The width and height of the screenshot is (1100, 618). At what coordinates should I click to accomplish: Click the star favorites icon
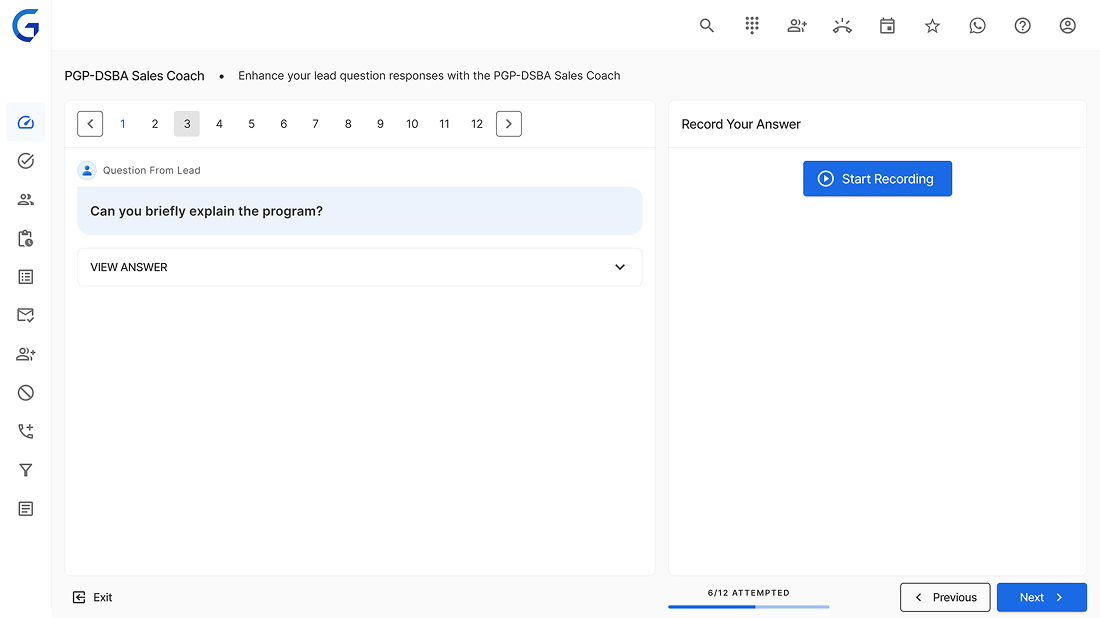[x=932, y=26]
